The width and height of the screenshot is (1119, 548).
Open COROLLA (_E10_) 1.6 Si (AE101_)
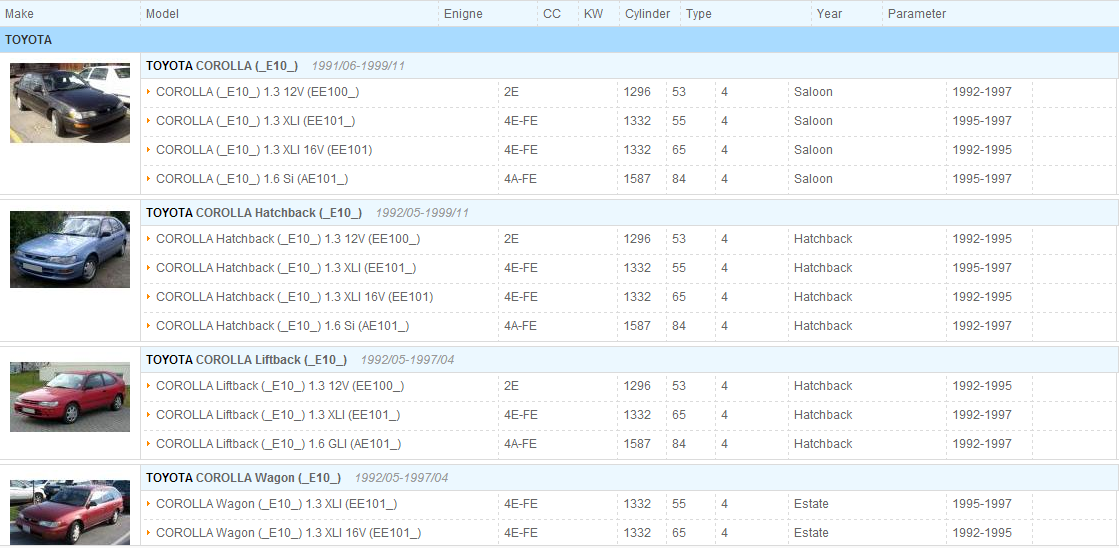pyautogui.click(x=252, y=179)
